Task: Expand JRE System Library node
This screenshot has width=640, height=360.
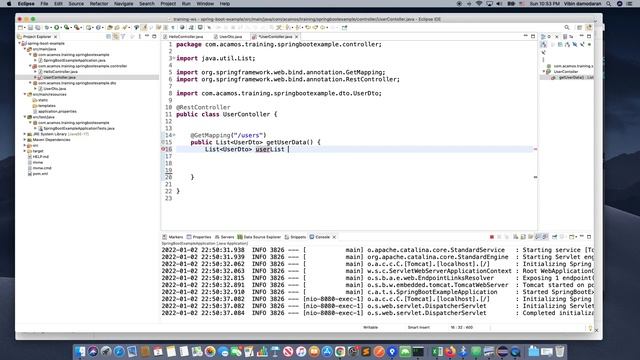Action: coord(25,134)
